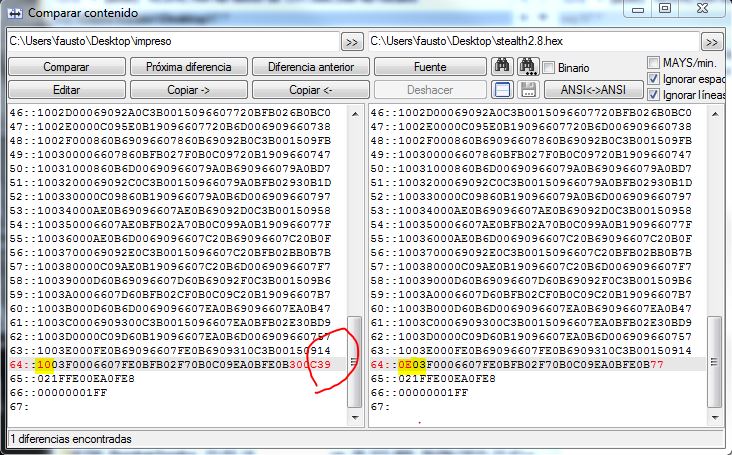Maximize the Comparar contenido window
The image size is (732, 455).
(665, 8)
